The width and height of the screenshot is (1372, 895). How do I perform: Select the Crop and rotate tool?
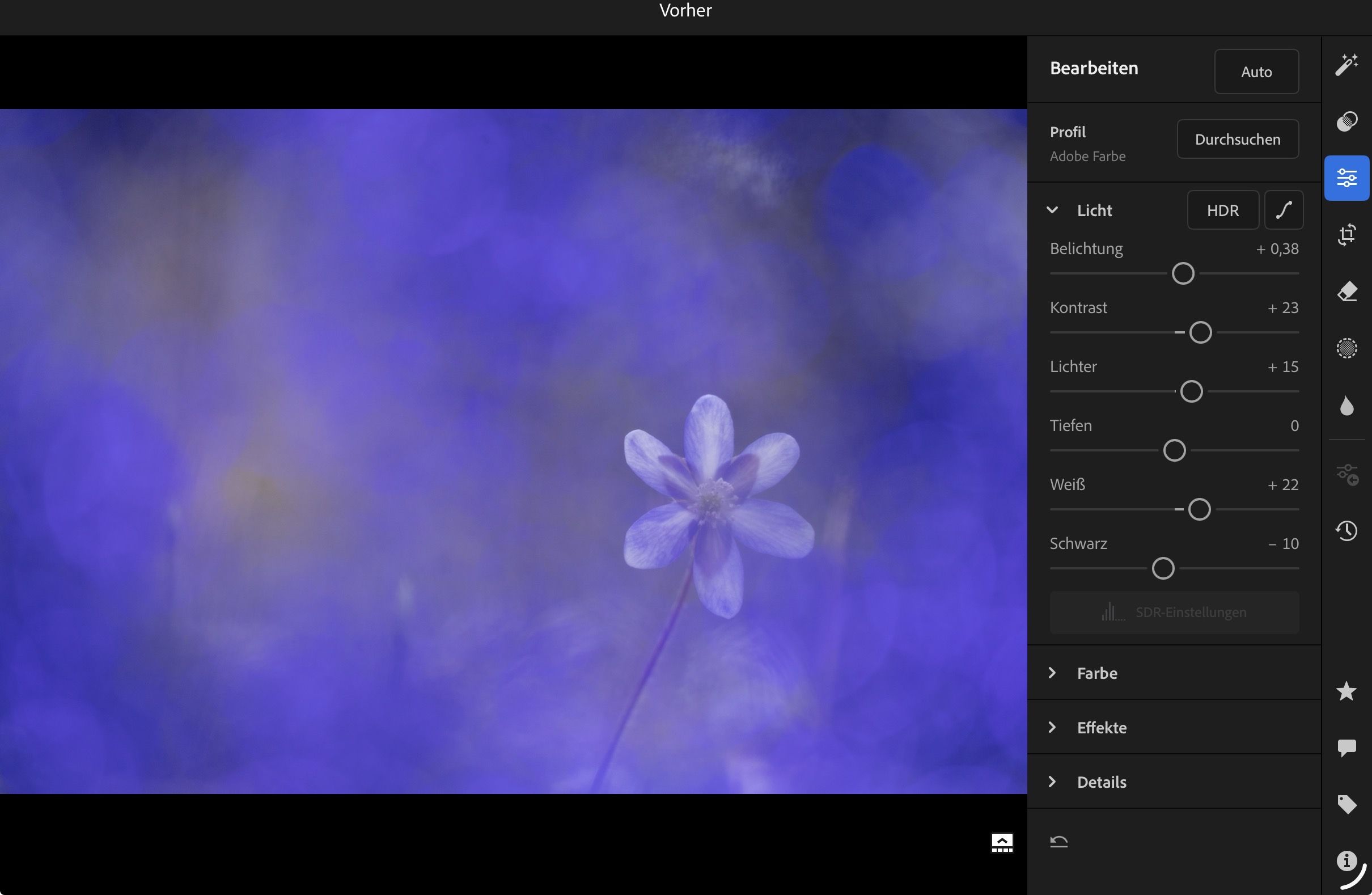(x=1346, y=235)
